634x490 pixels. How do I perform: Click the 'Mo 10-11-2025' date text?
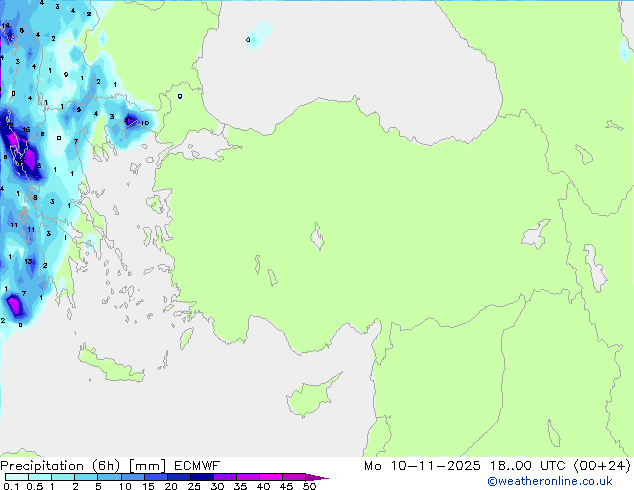click(x=422, y=466)
